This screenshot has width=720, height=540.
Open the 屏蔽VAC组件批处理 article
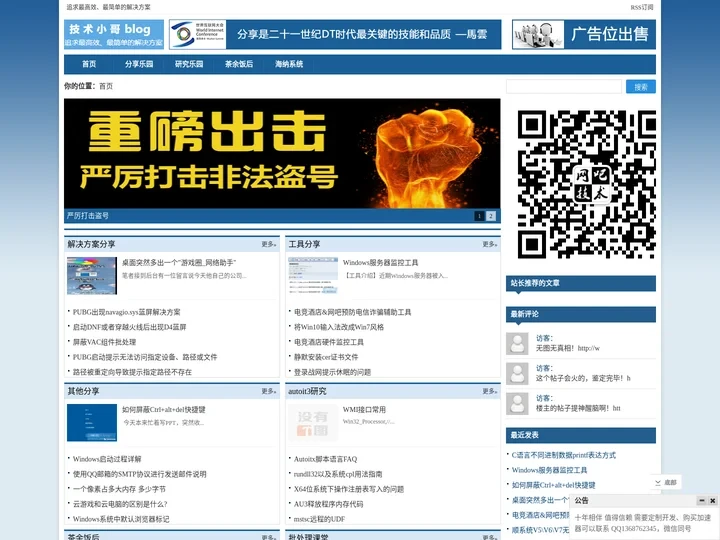pos(104,342)
